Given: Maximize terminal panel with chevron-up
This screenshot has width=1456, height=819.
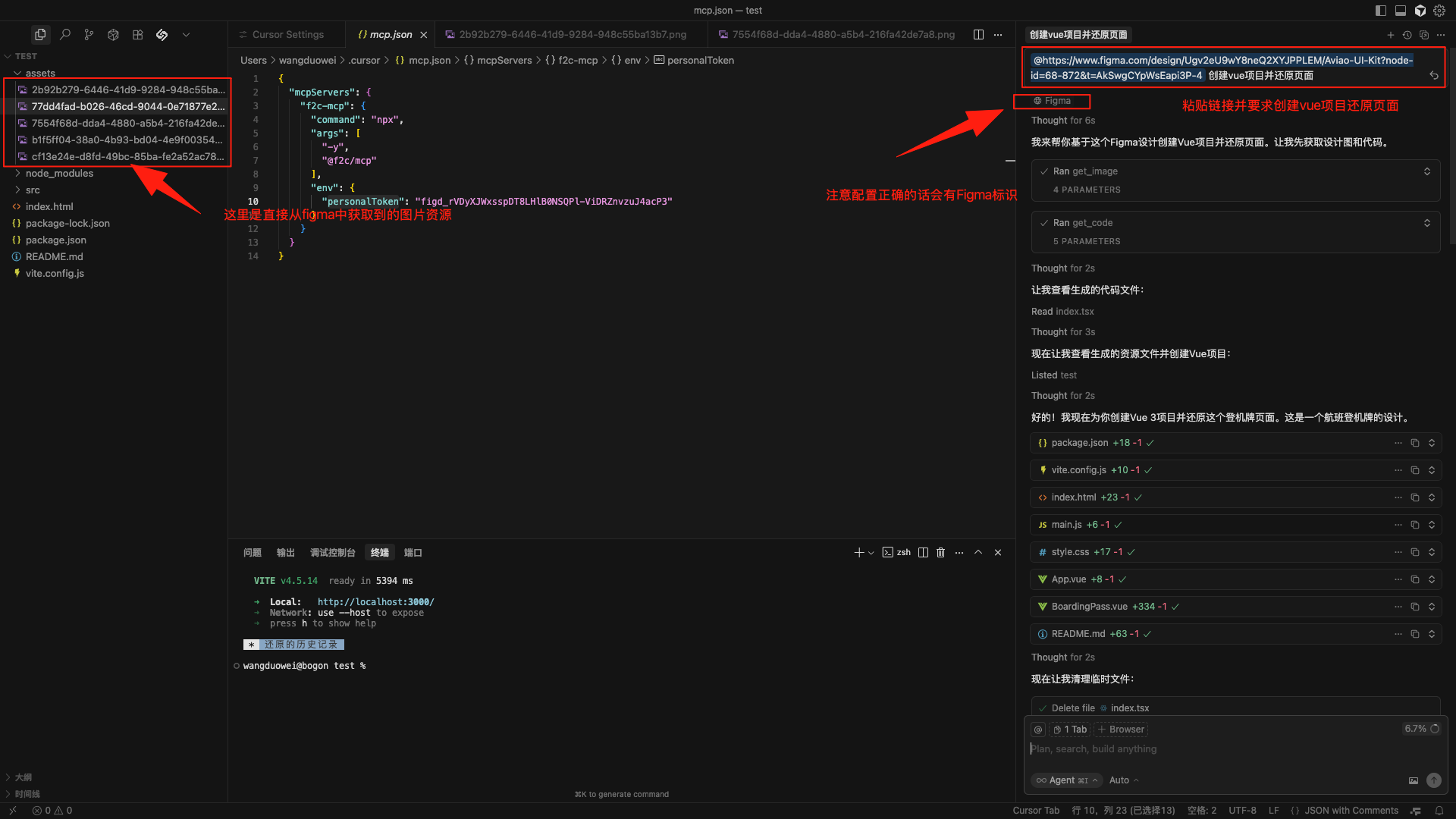Looking at the screenshot, I should 978,553.
